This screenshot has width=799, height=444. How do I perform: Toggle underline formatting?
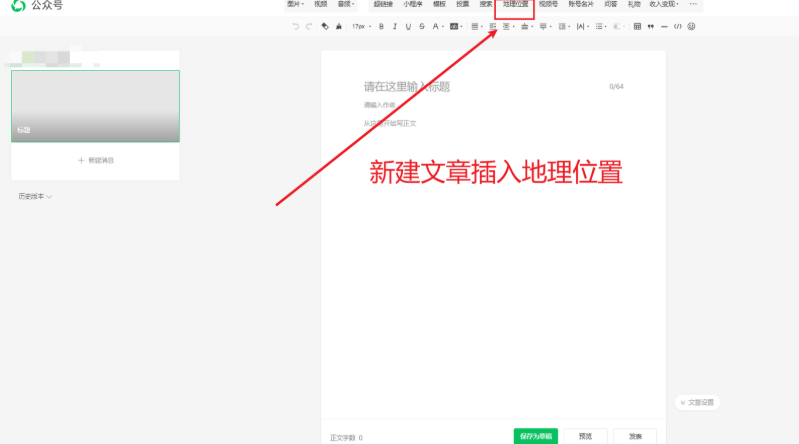click(408, 27)
